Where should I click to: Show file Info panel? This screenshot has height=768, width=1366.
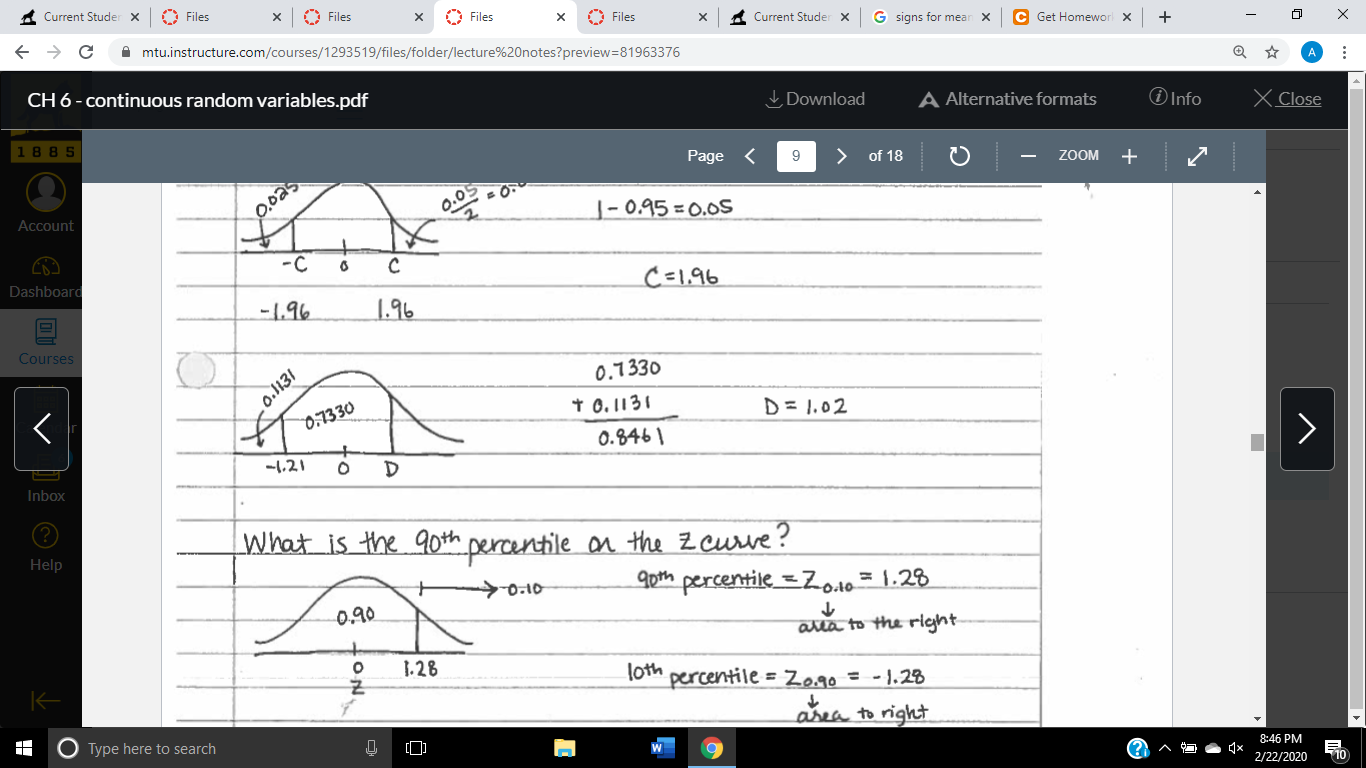tap(1175, 99)
